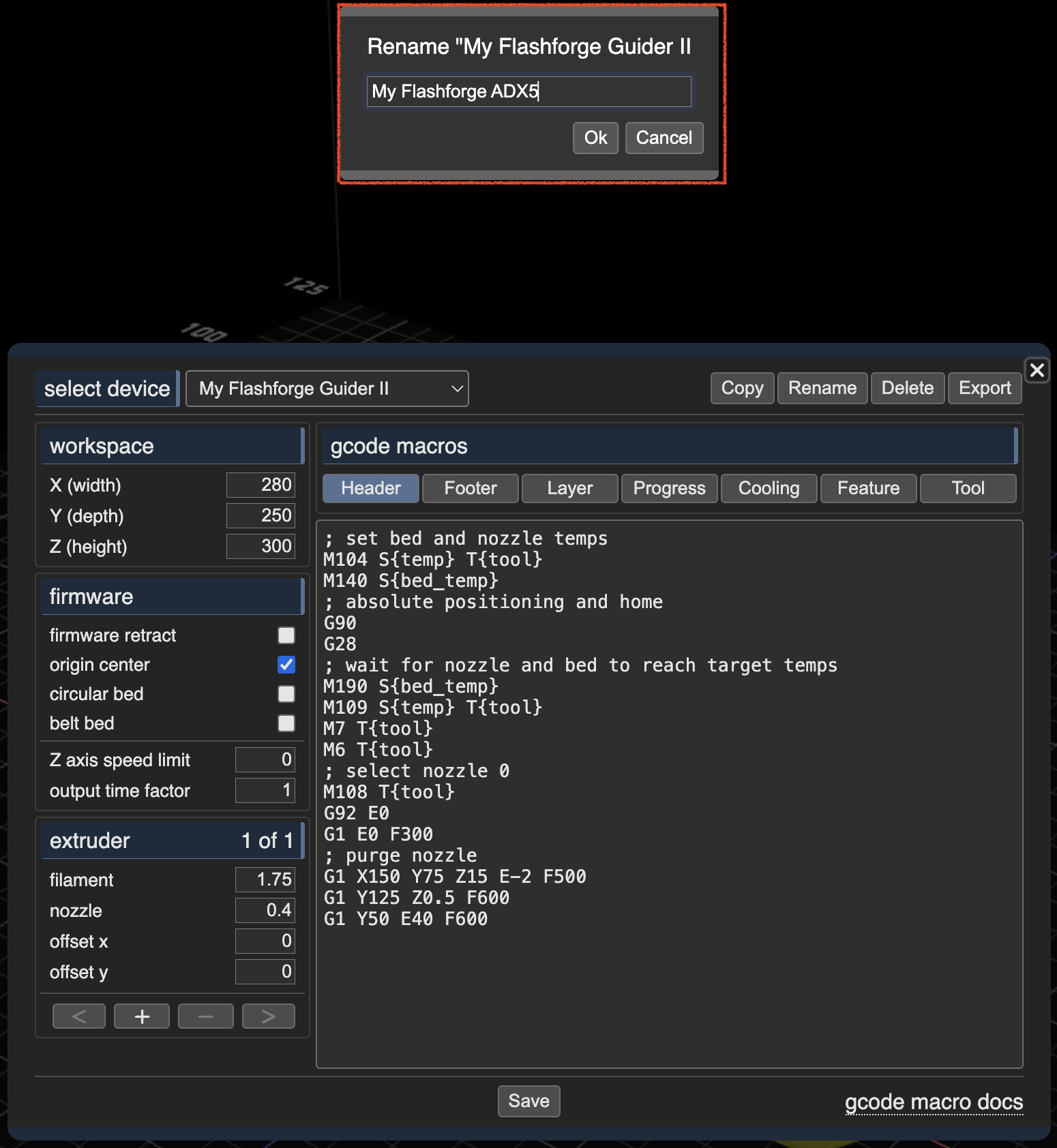
Task: Select the Tool macro tab
Action: tap(968, 488)
